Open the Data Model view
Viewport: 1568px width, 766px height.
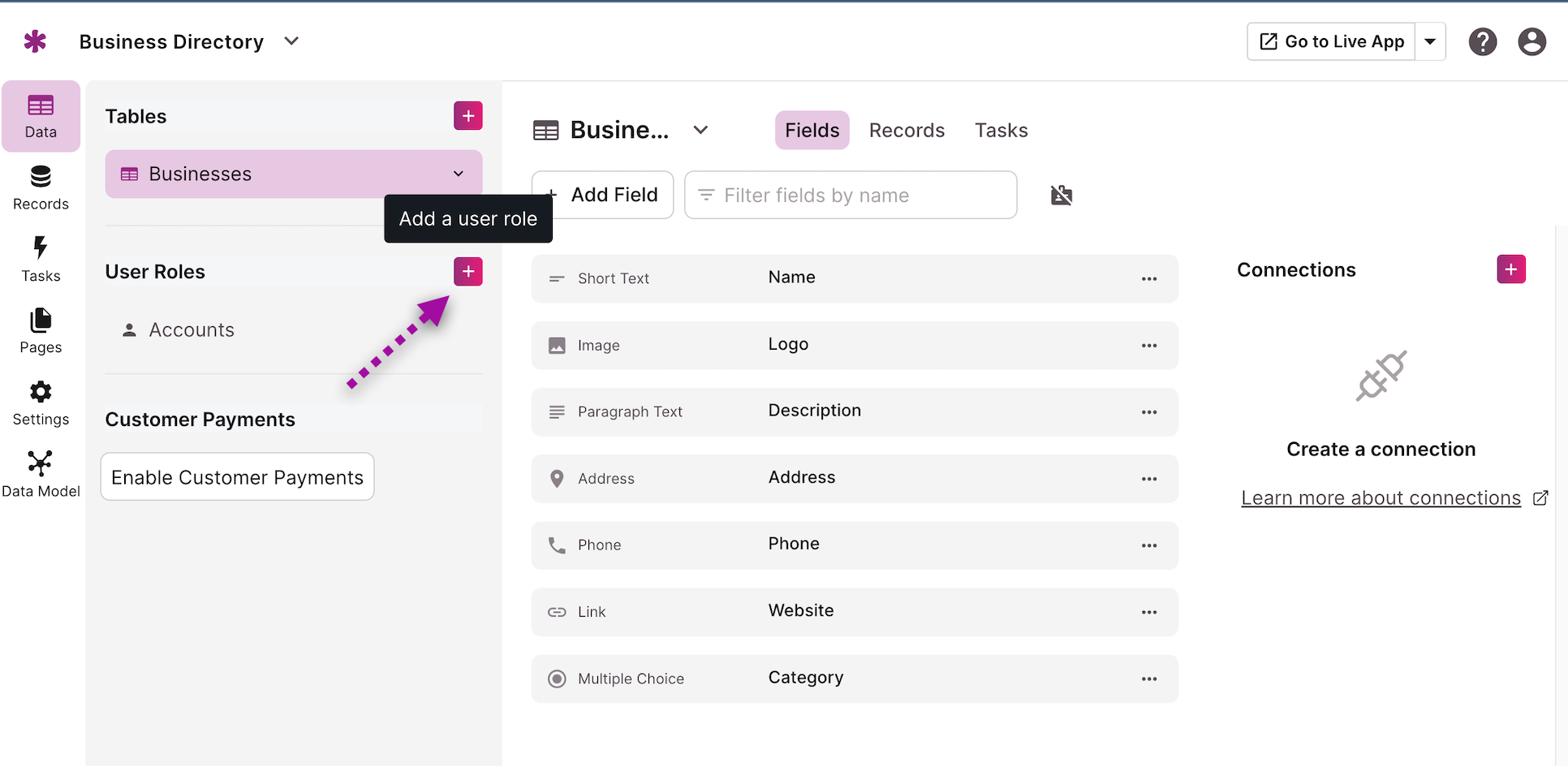click(x=41, y=475)
